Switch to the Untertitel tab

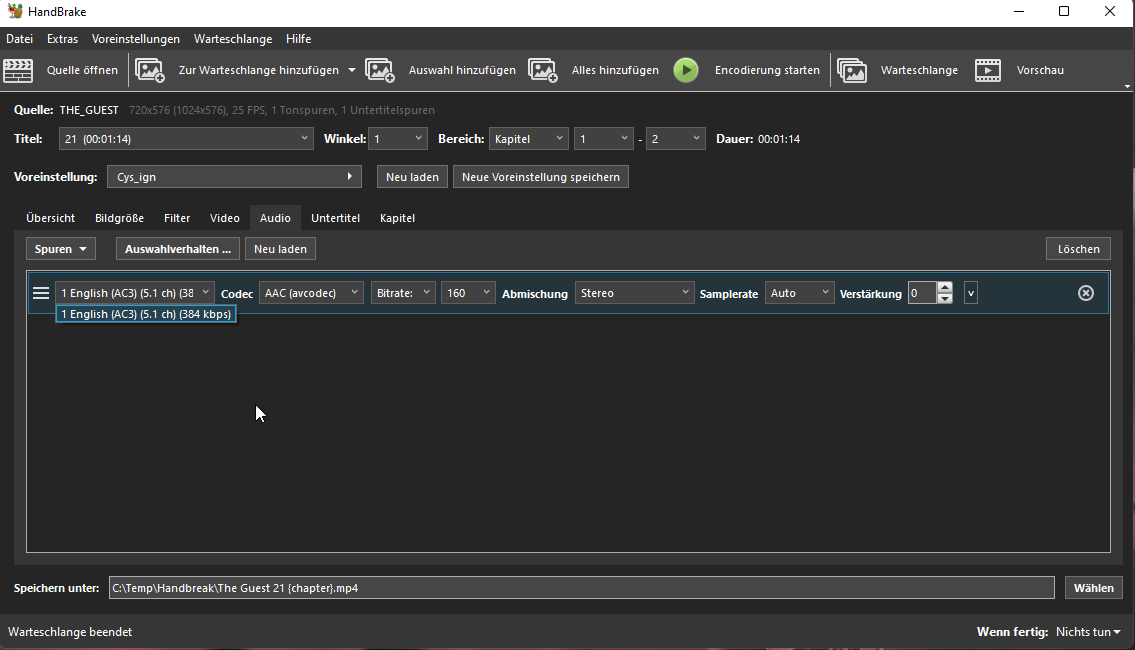point(335,218)
